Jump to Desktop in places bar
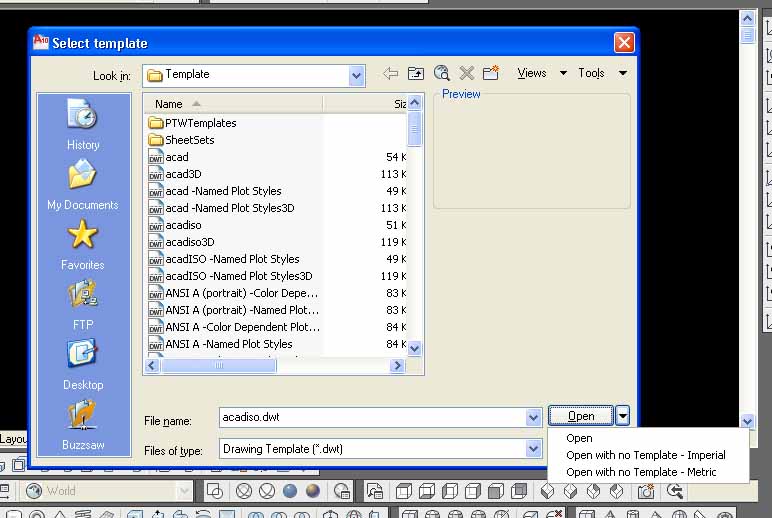772x518 pixels. tap(83, 365)
